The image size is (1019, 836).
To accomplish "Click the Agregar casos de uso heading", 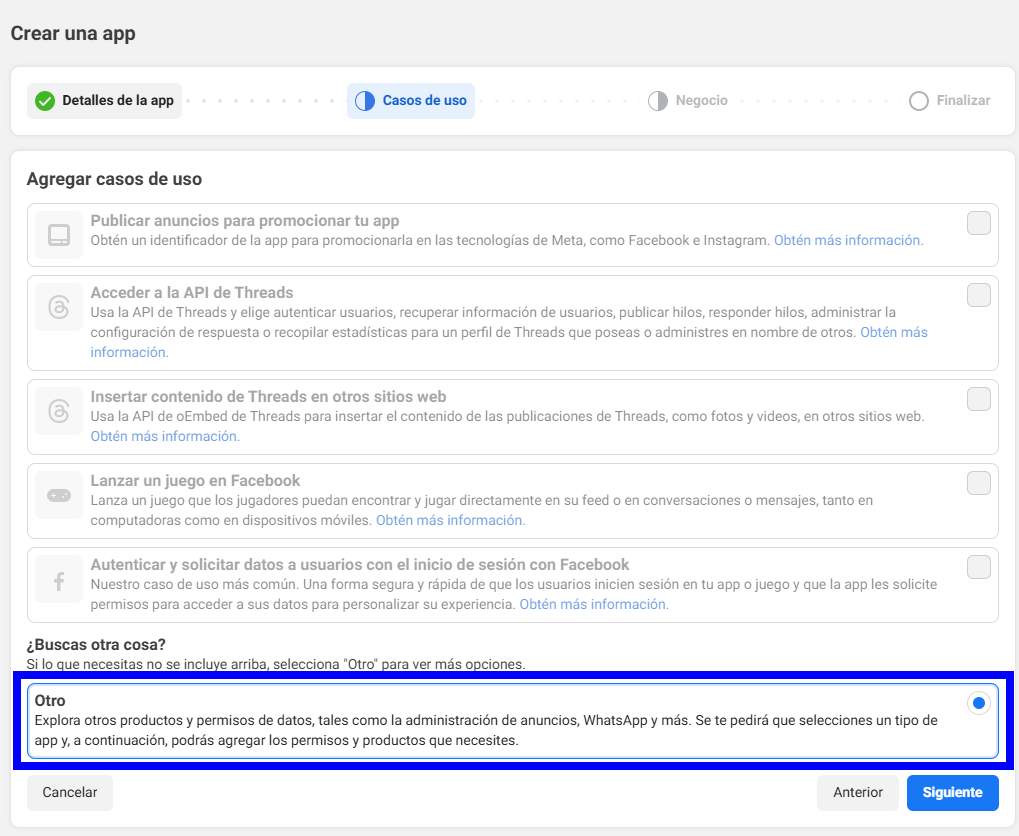I will pos(114,179).
